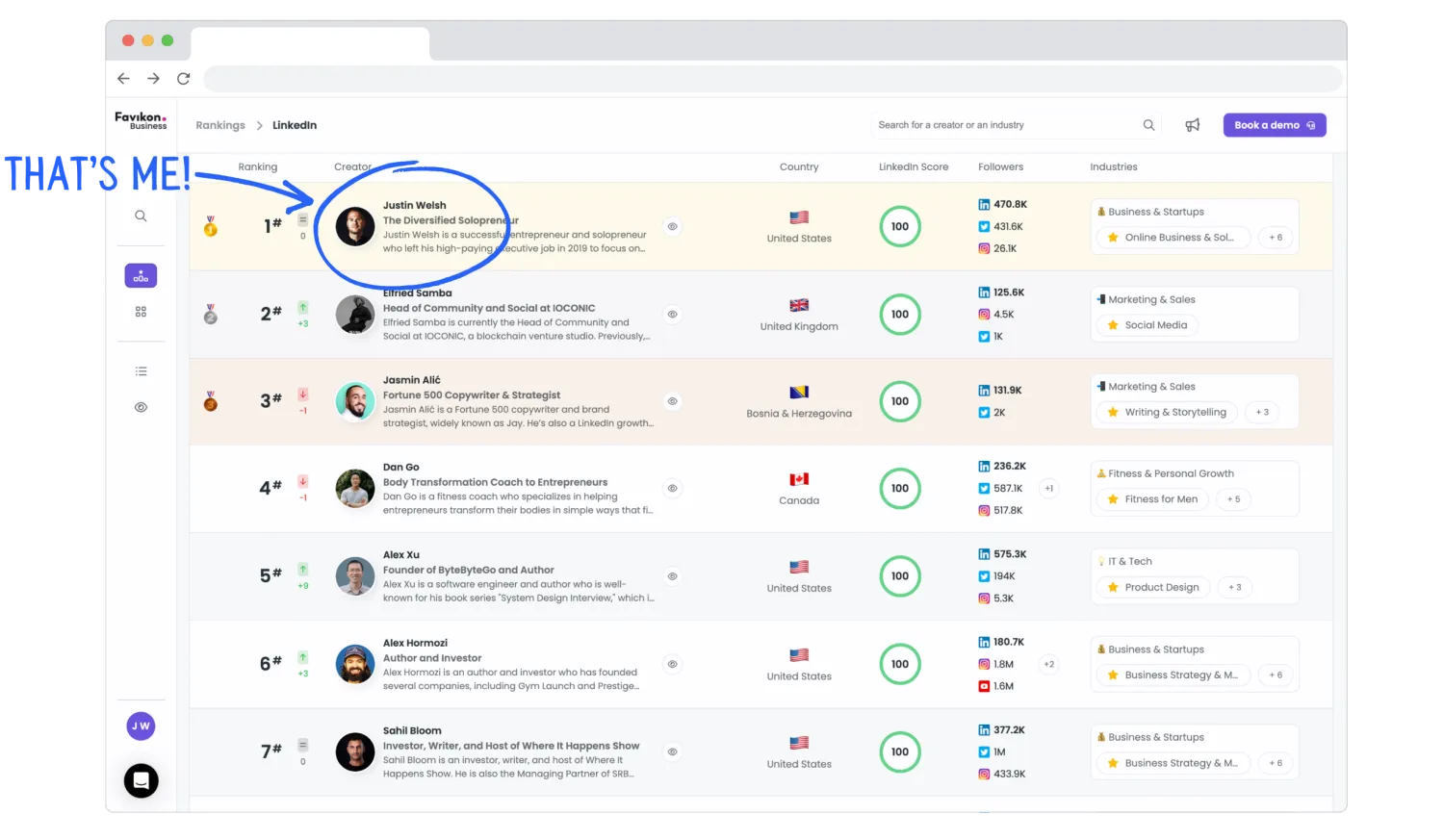Toggle the eye icon for Justin Welsh

672,227
